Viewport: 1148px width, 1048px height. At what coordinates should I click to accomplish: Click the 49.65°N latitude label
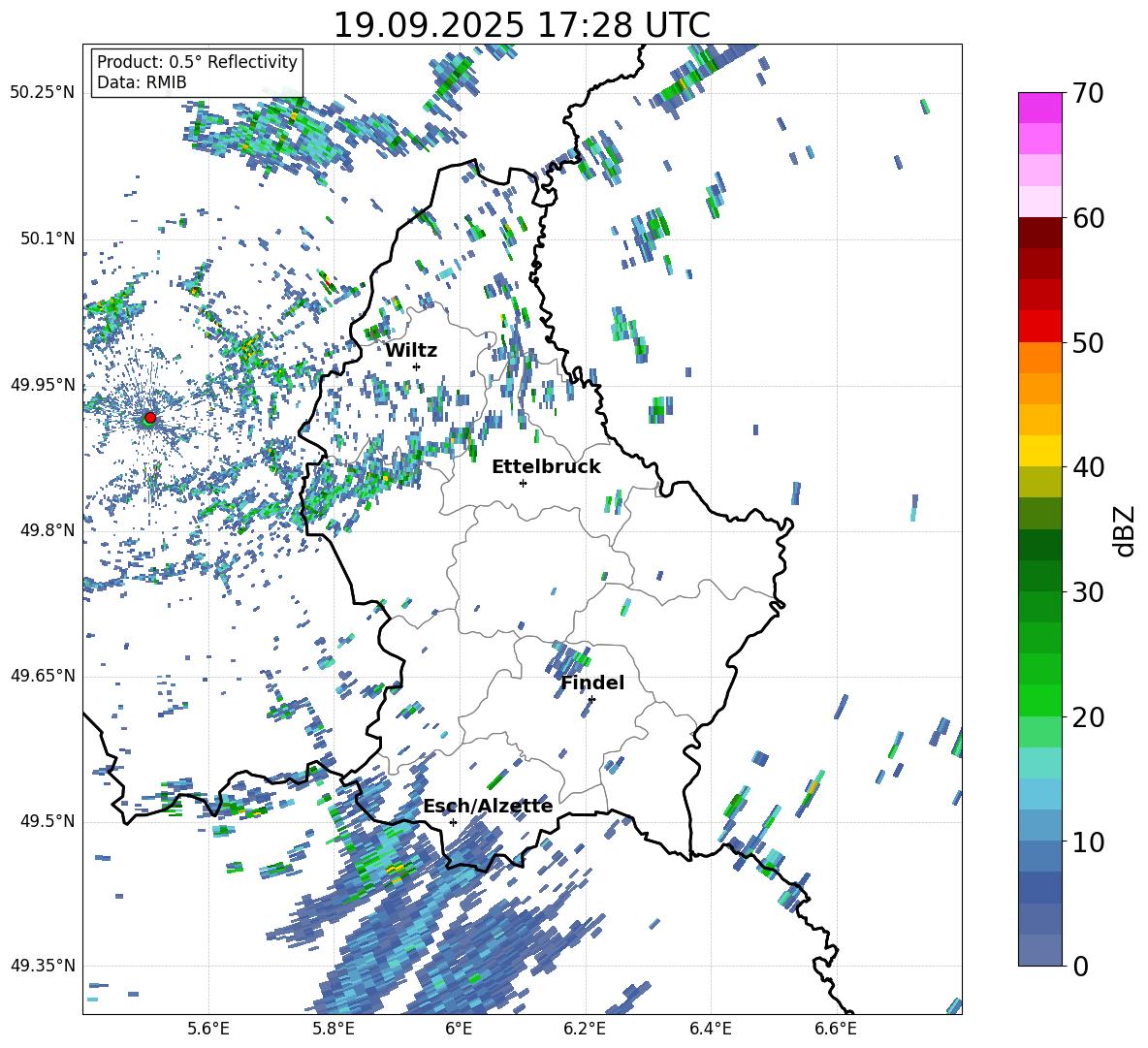coord(43,676)
